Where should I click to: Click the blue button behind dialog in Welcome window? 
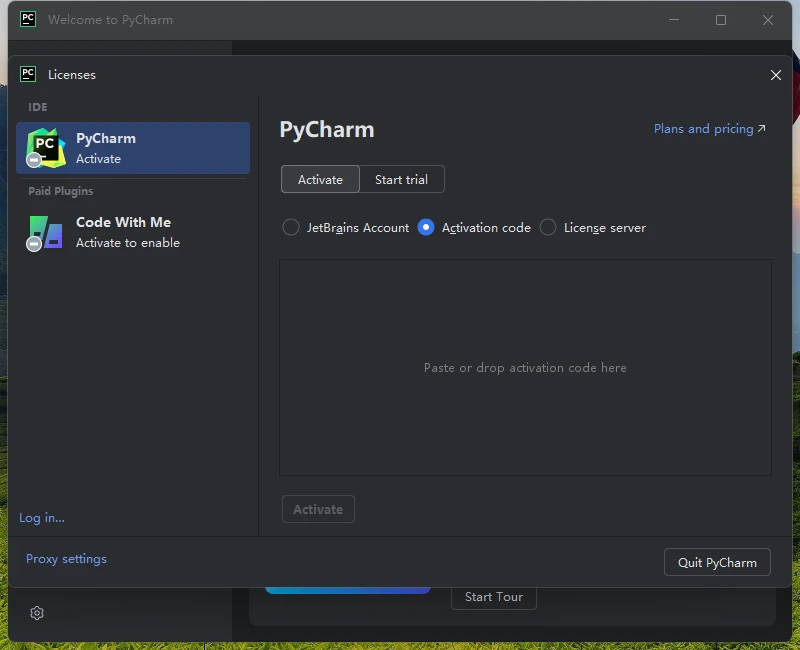tap(347, 590)
